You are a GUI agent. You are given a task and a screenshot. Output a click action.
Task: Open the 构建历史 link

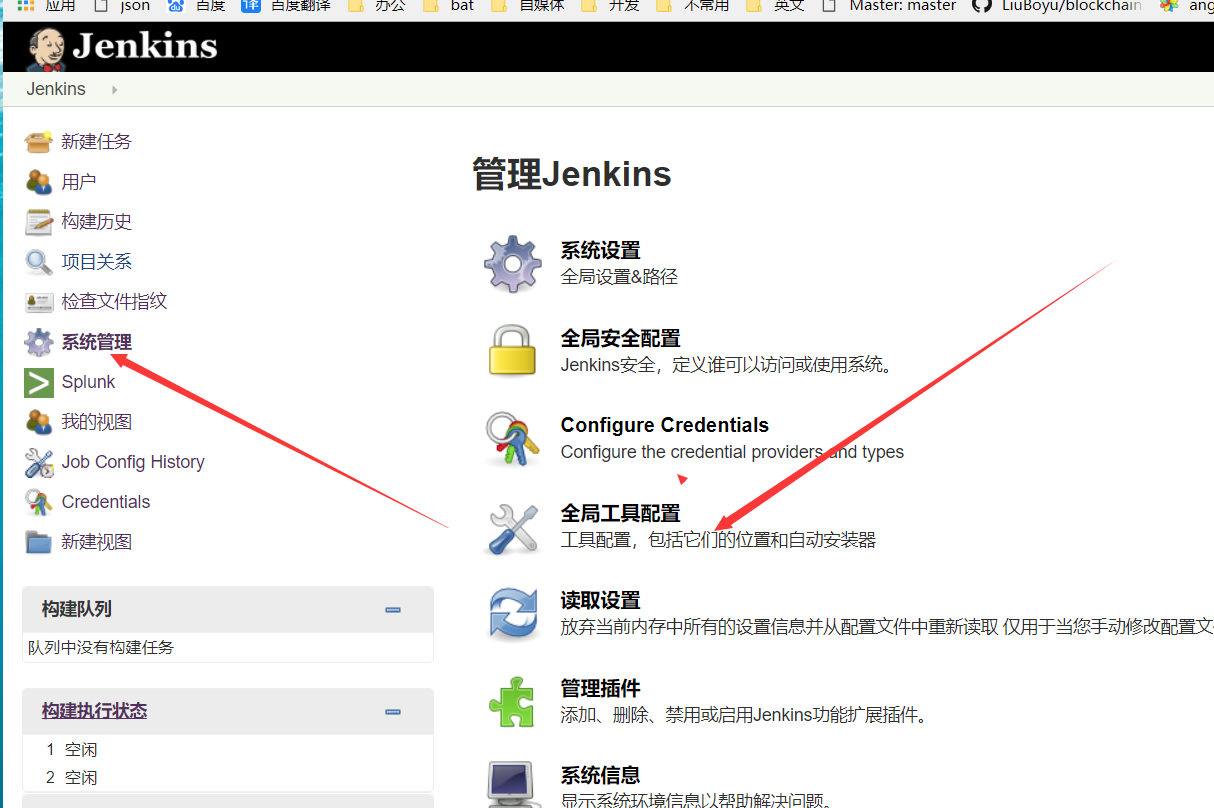96,222
